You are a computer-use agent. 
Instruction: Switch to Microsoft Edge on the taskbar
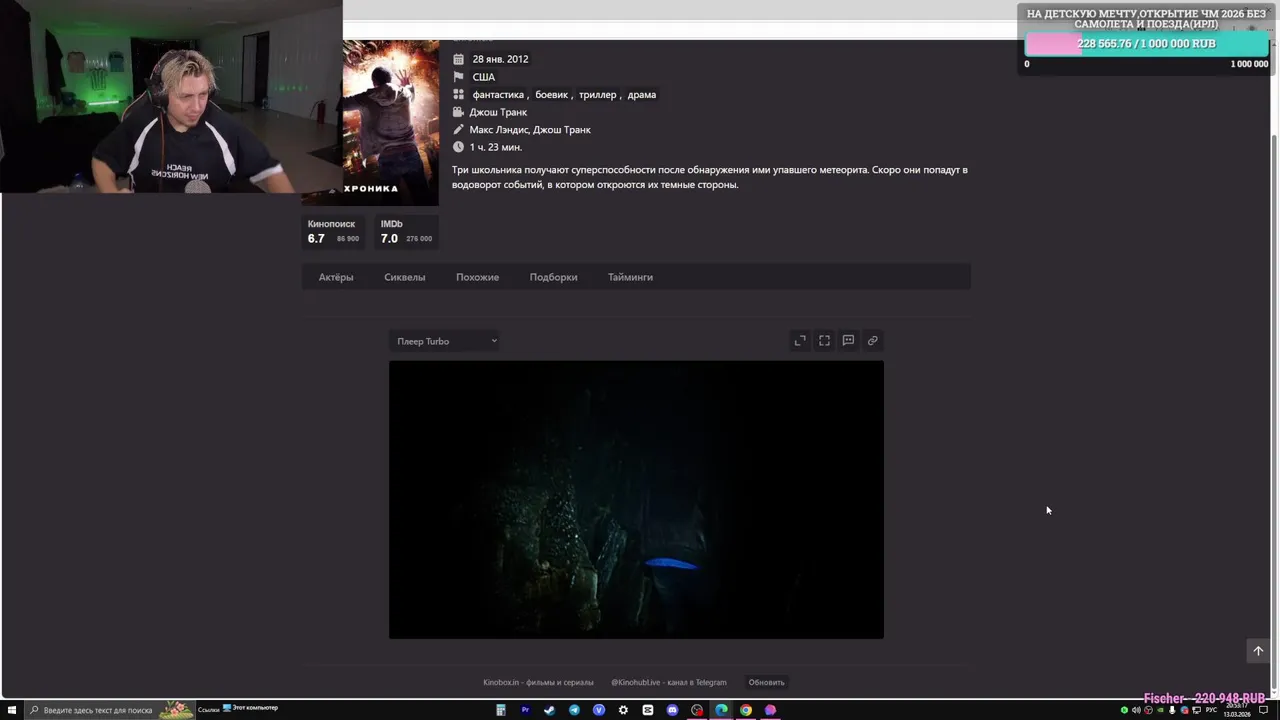tap(721, 710)
